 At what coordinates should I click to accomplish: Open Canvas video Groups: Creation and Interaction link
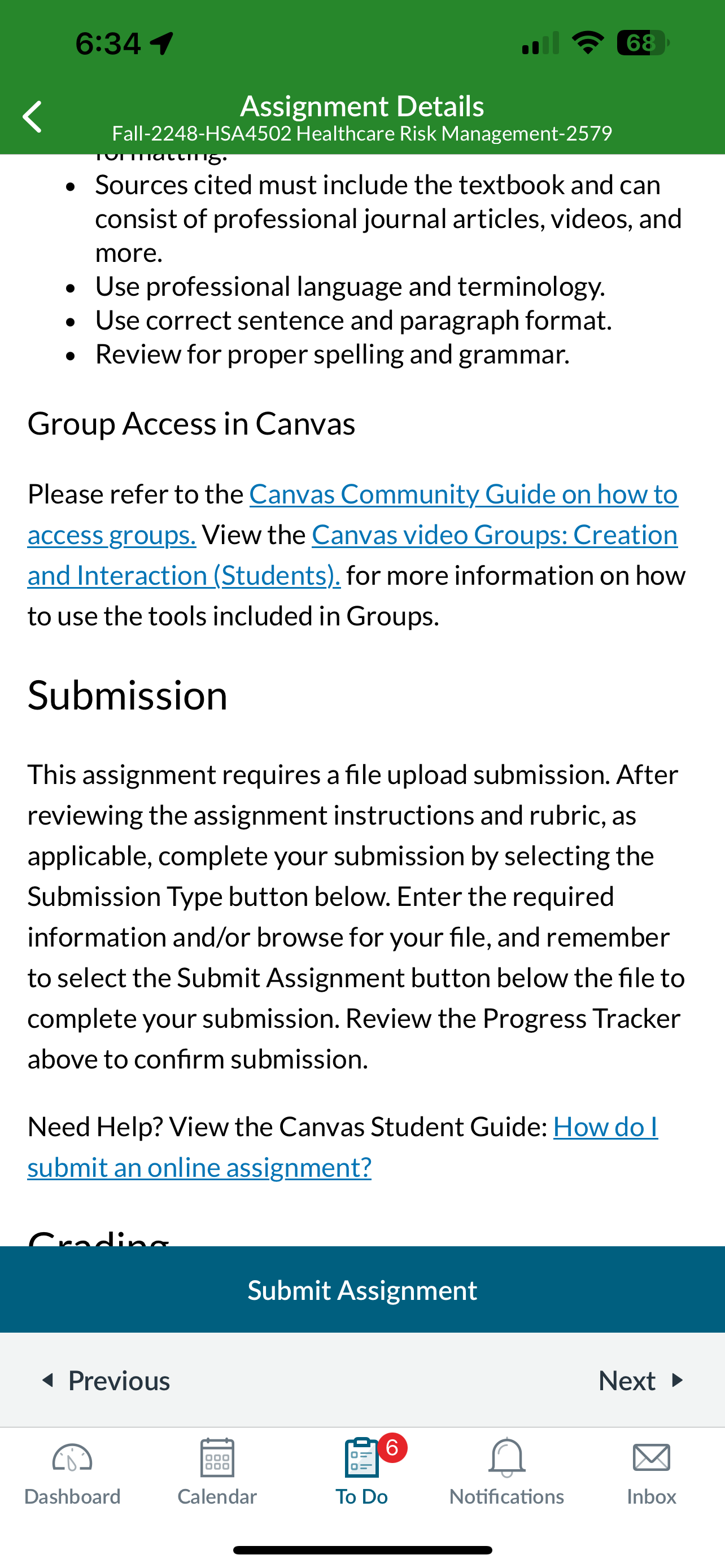coord(352,554)
